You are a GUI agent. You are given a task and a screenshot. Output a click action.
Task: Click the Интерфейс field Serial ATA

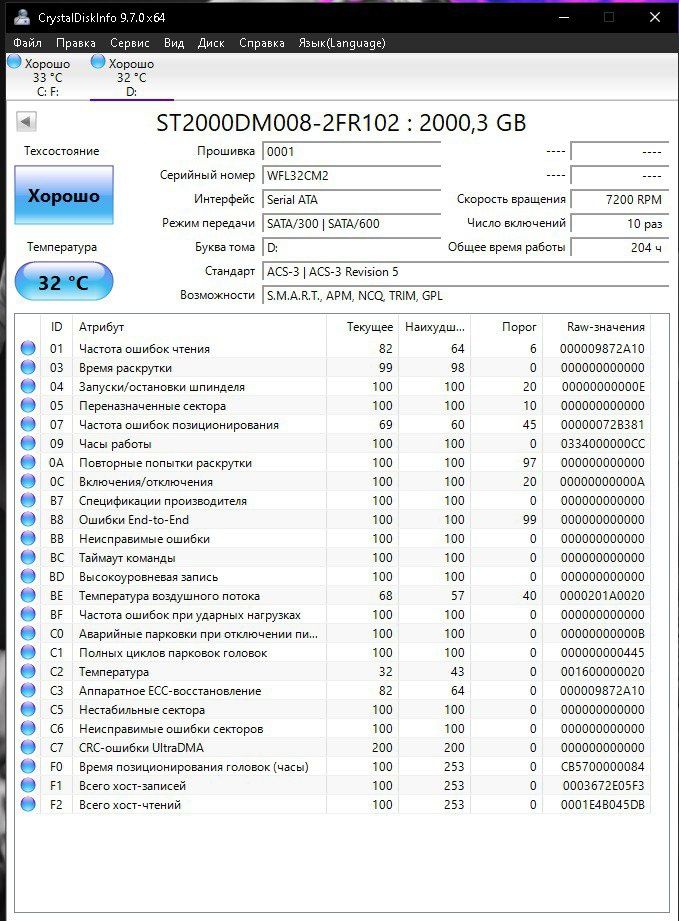click(351, 200)
